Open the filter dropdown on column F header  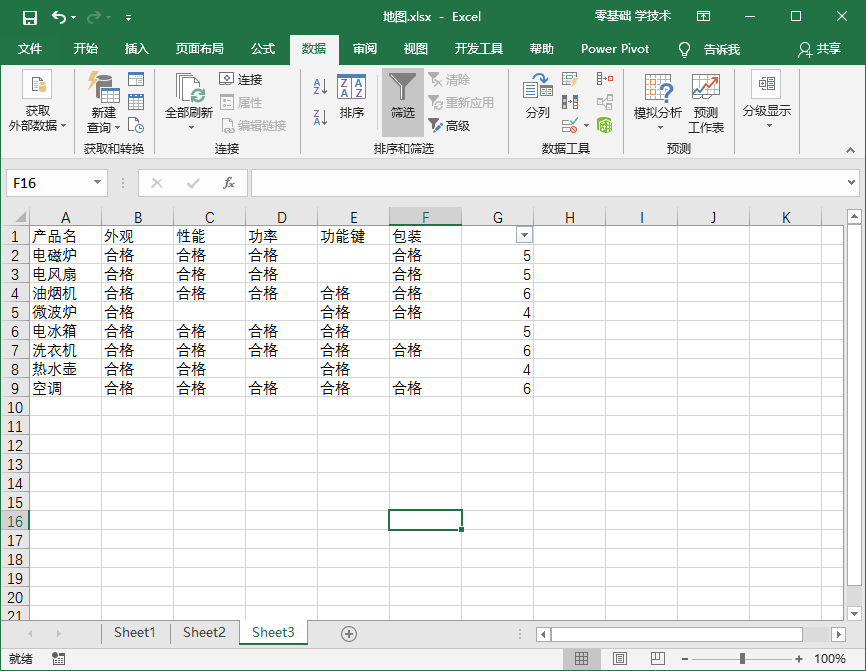(x=524, y=234)
